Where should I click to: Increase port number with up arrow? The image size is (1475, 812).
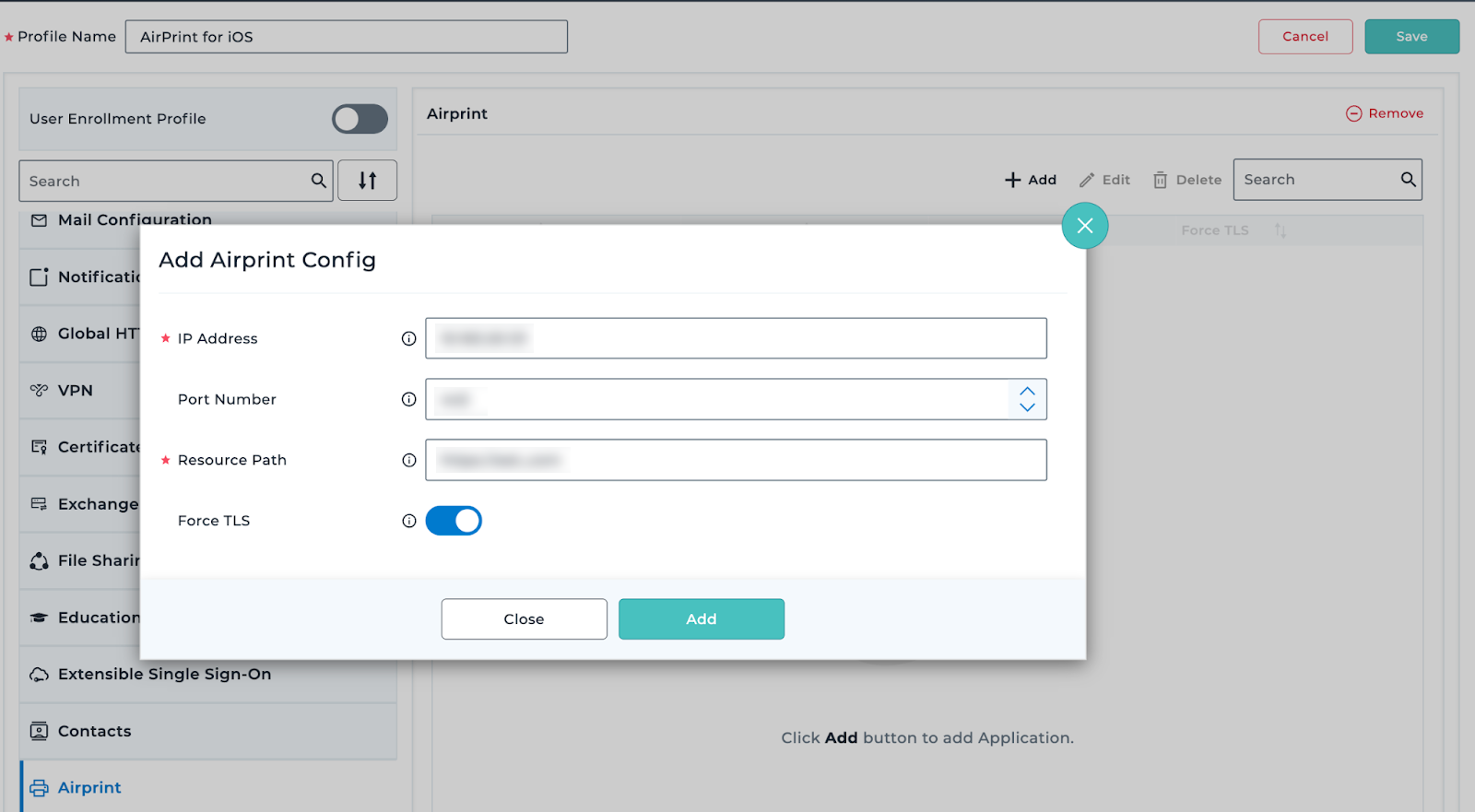coord(1027,391)
